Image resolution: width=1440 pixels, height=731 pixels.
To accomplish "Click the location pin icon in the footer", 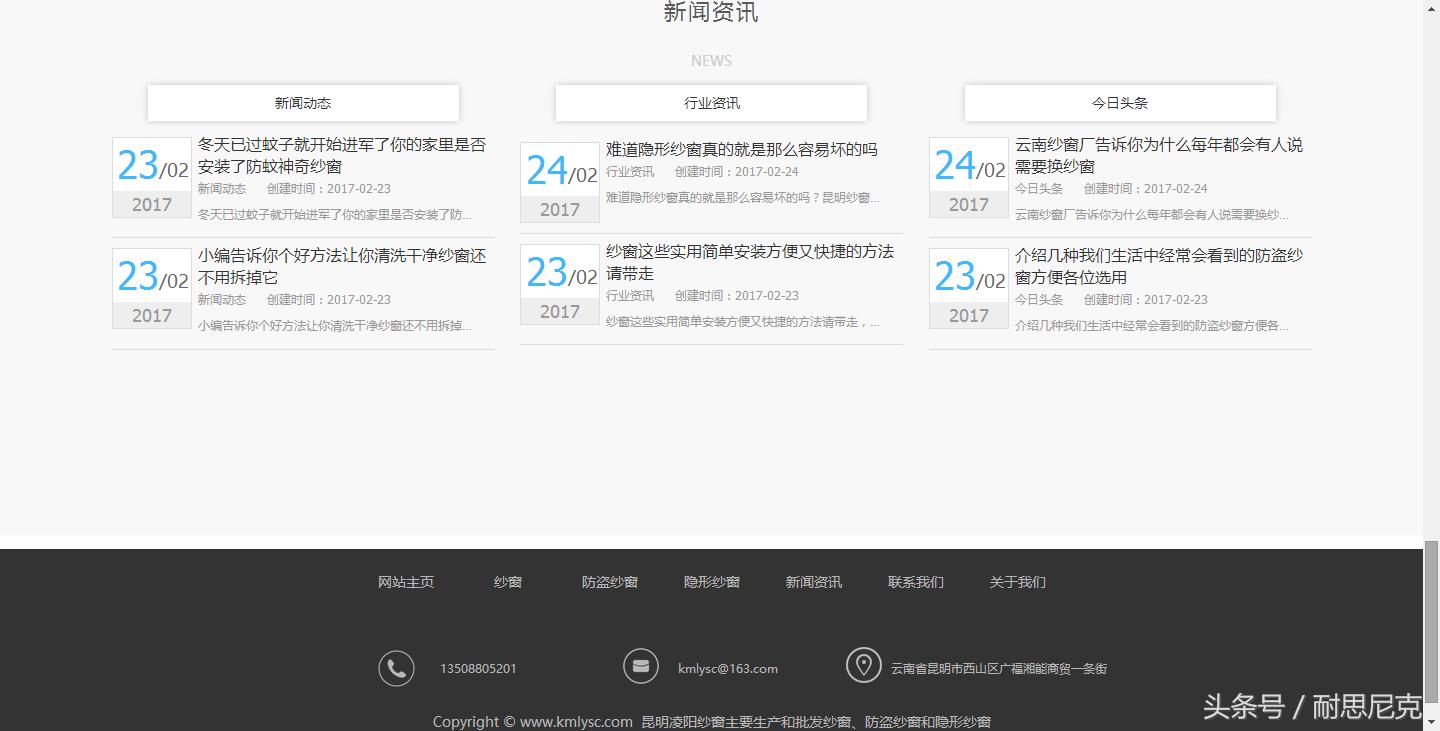I will pyautogui.click(x=864, y=664).
